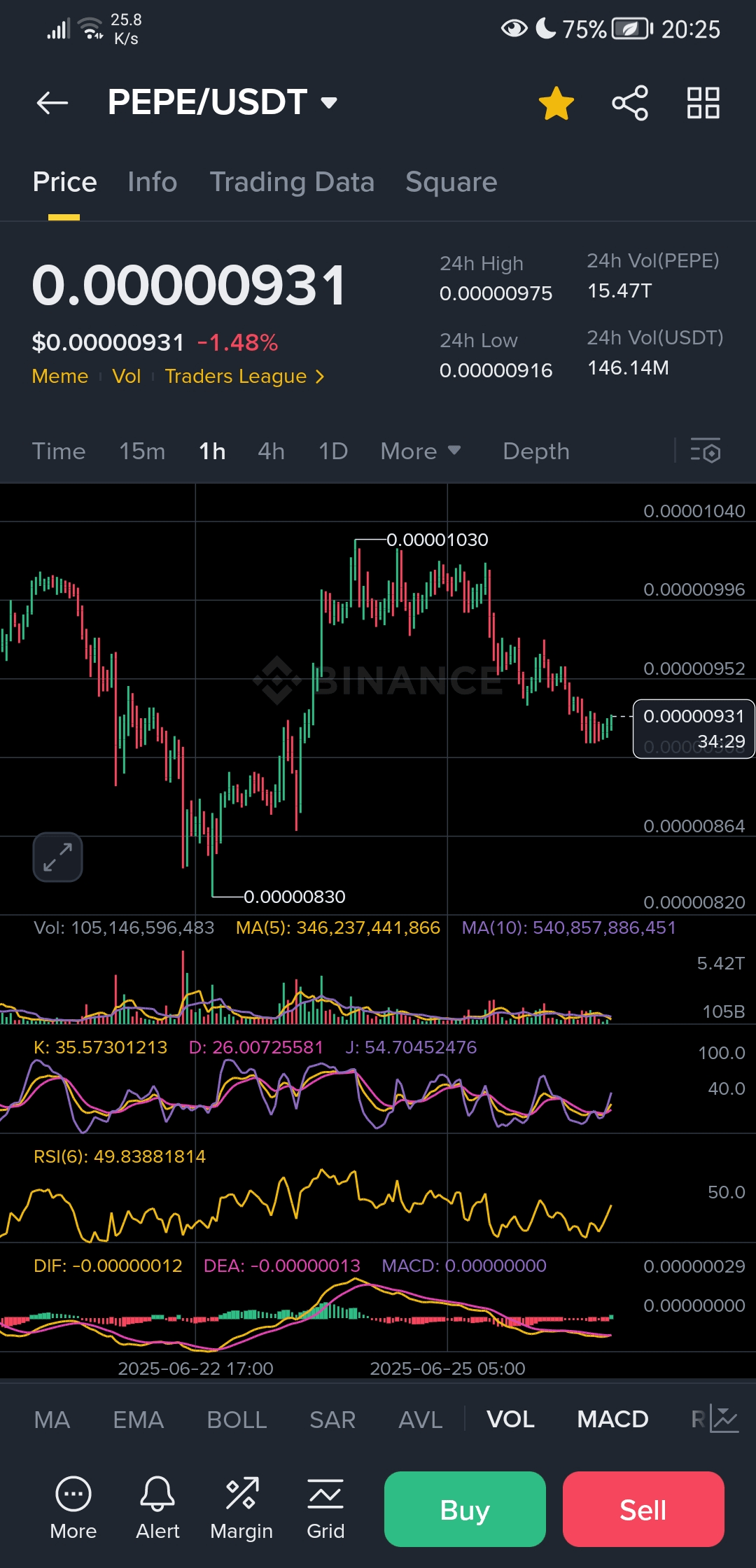Image resolution: width=756 pixels, height=1568 pixels.
Task: Tap the DIF -0.00000012 readout
Action: [108, 1266]
